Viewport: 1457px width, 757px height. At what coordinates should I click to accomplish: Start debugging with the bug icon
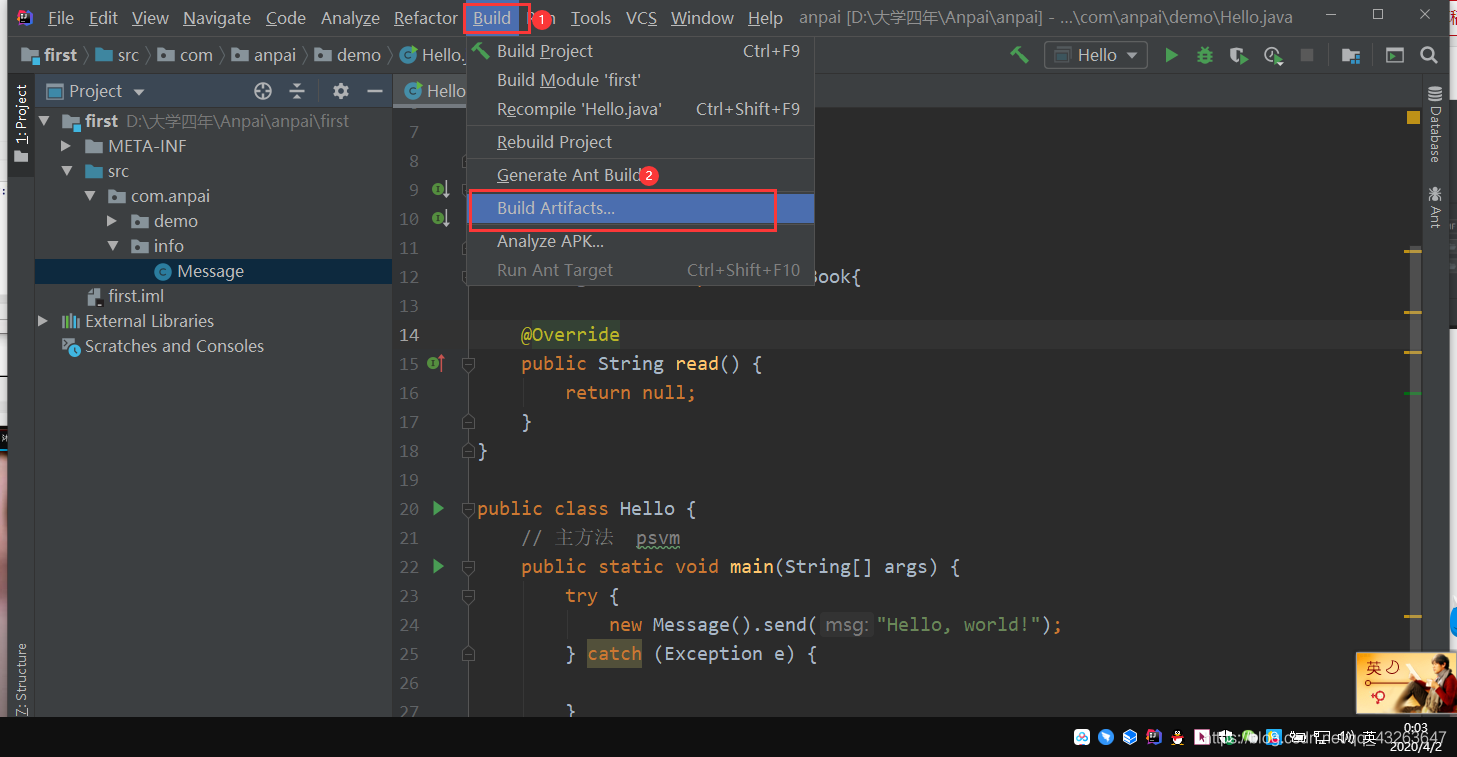click(1205, 55)
